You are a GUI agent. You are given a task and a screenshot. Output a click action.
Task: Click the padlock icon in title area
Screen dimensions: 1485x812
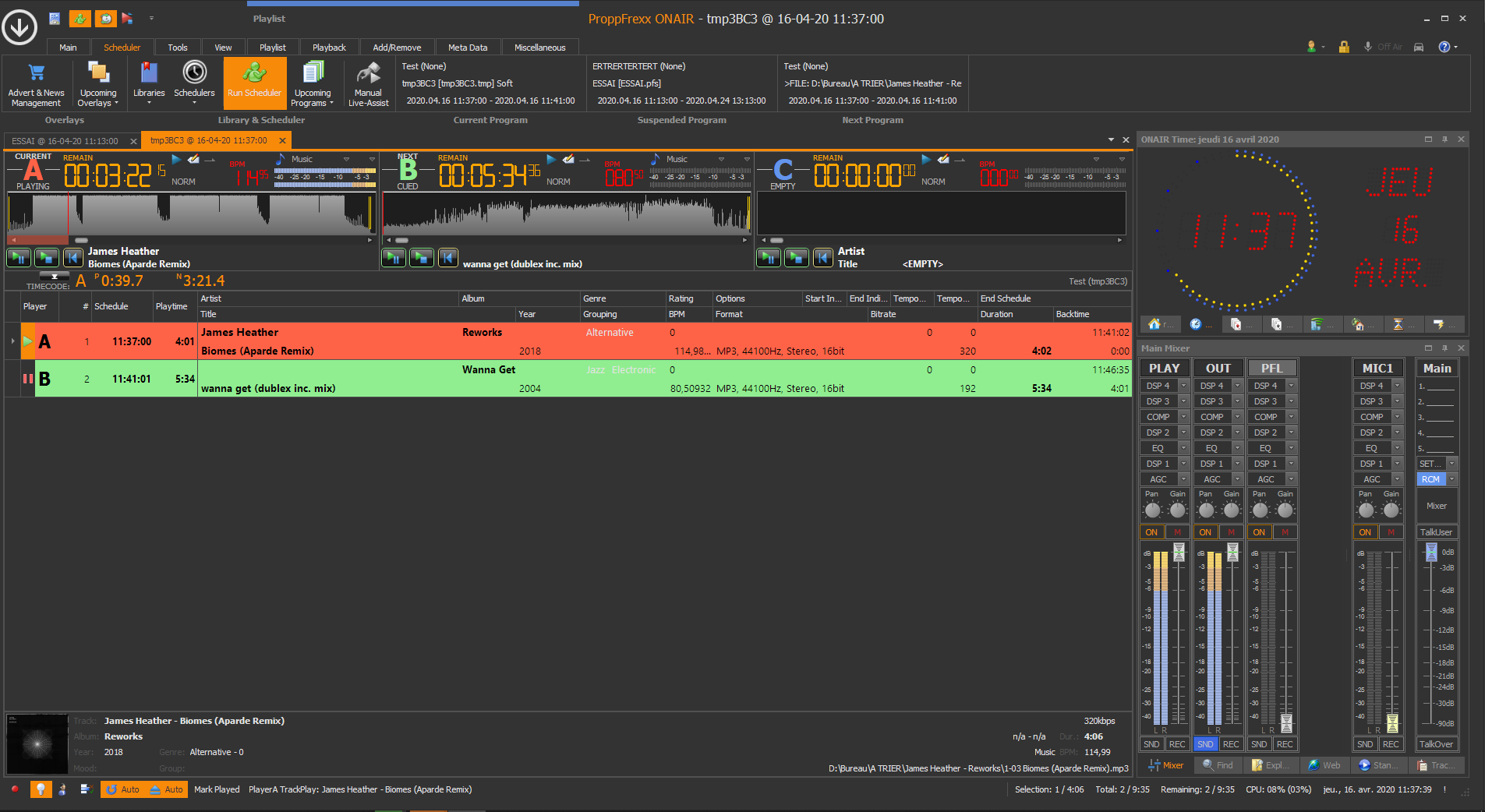click(x=1344, y=47)
